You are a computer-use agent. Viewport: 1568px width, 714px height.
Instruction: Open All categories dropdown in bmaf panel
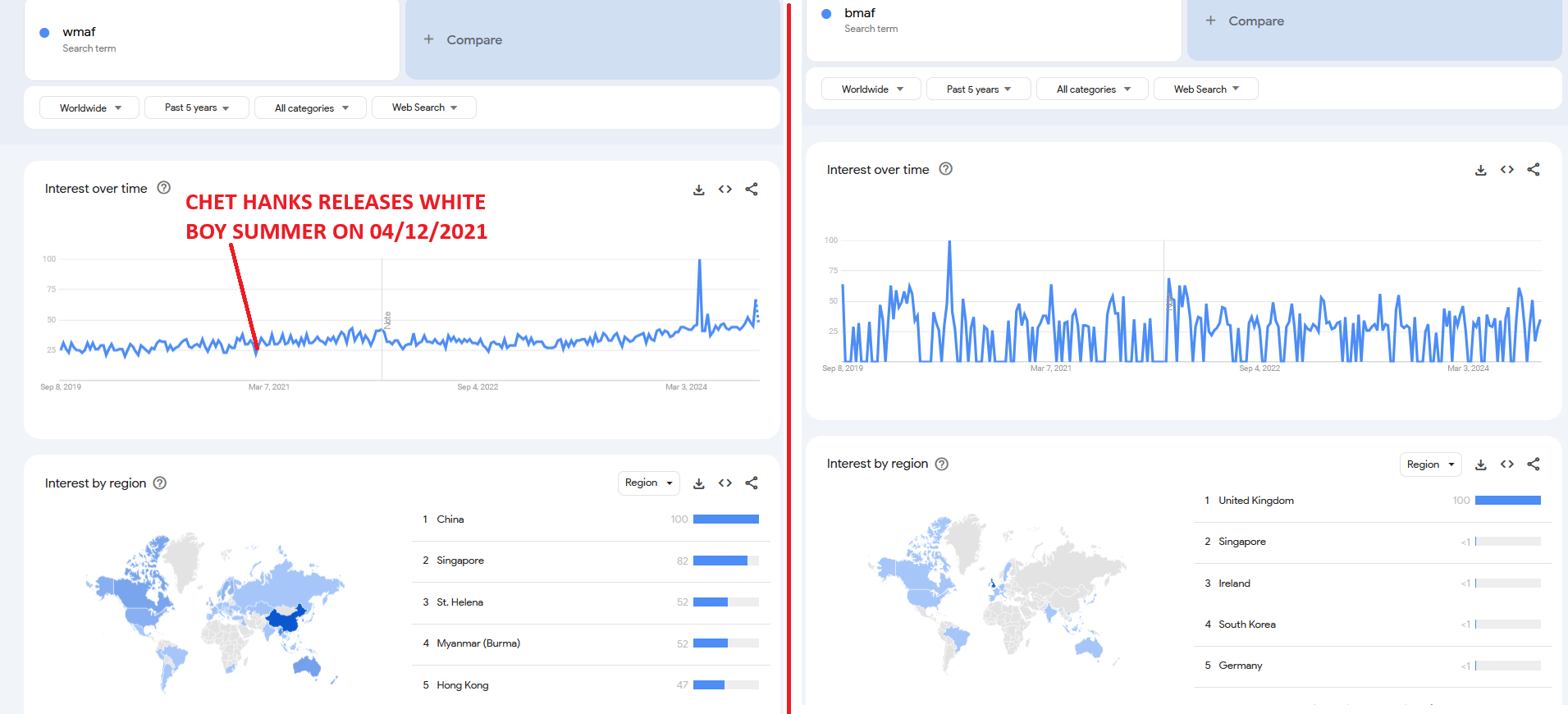[1092, 89]
